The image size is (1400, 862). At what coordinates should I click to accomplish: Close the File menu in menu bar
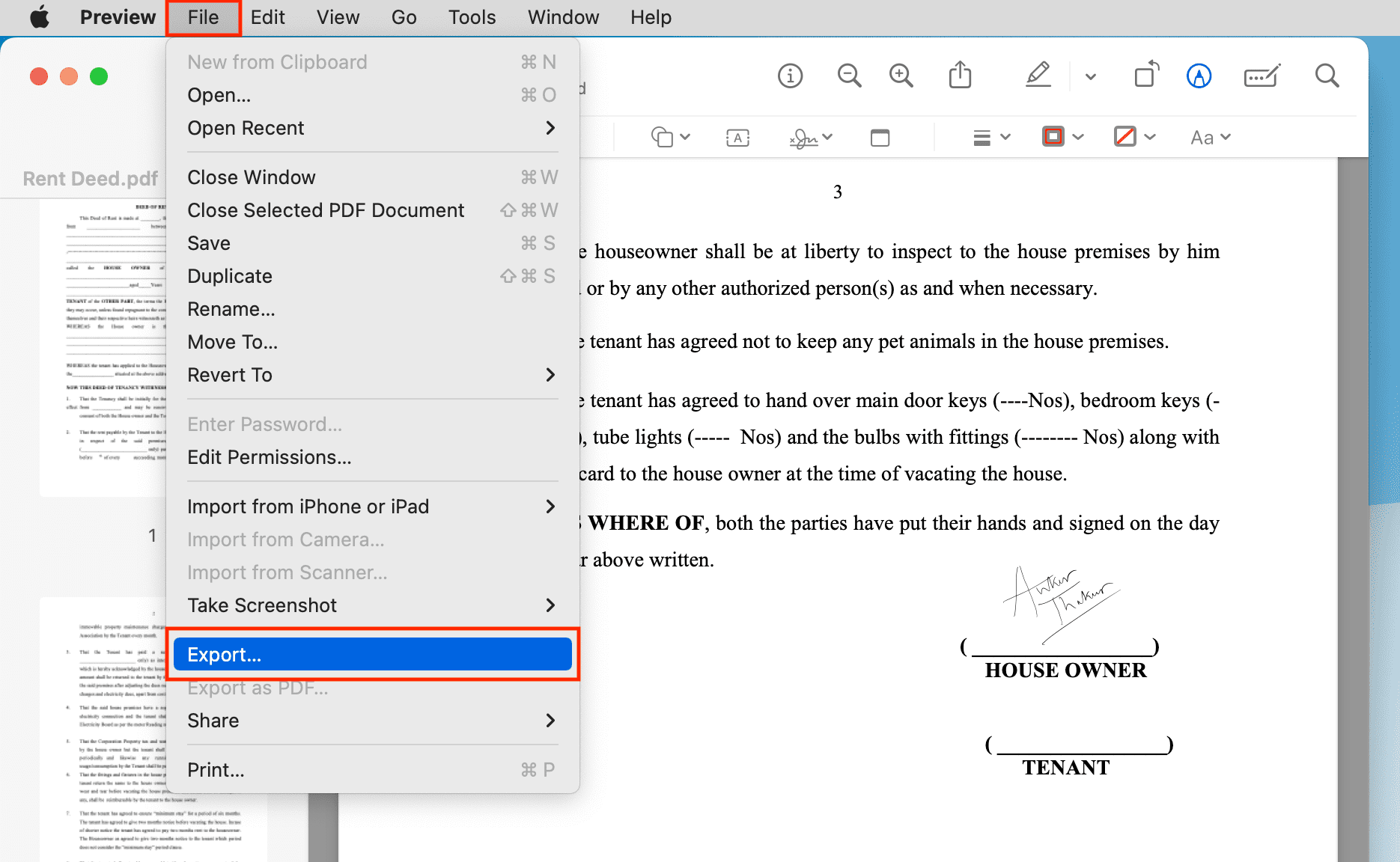pos(203,17)
